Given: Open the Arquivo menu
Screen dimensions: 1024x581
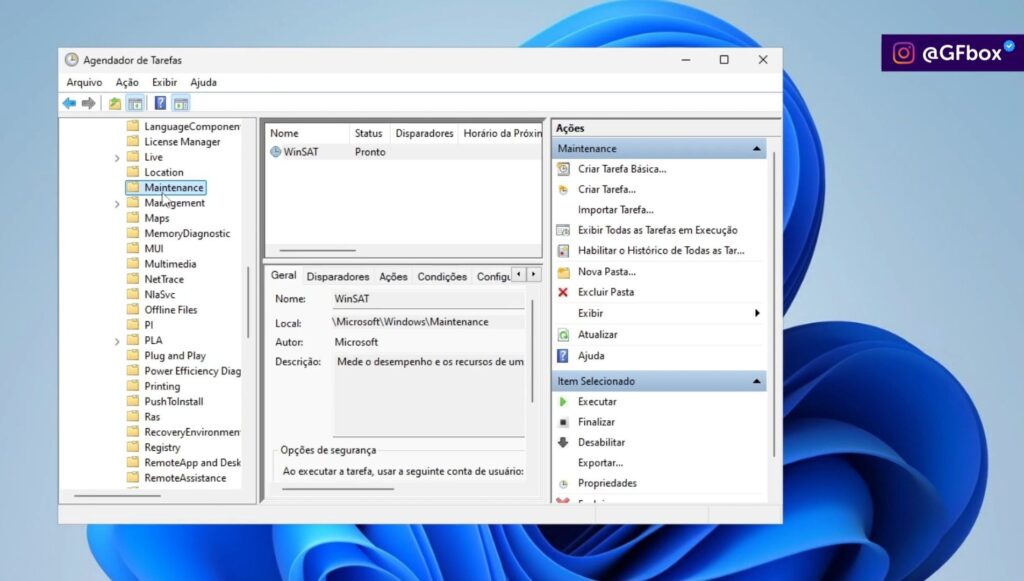Looking at the screenshot, I should (x=84, y=82).
